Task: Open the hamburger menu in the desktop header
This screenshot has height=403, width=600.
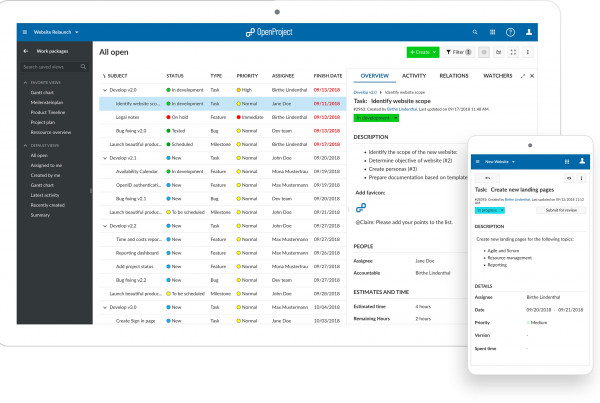Action: (25, 32)
